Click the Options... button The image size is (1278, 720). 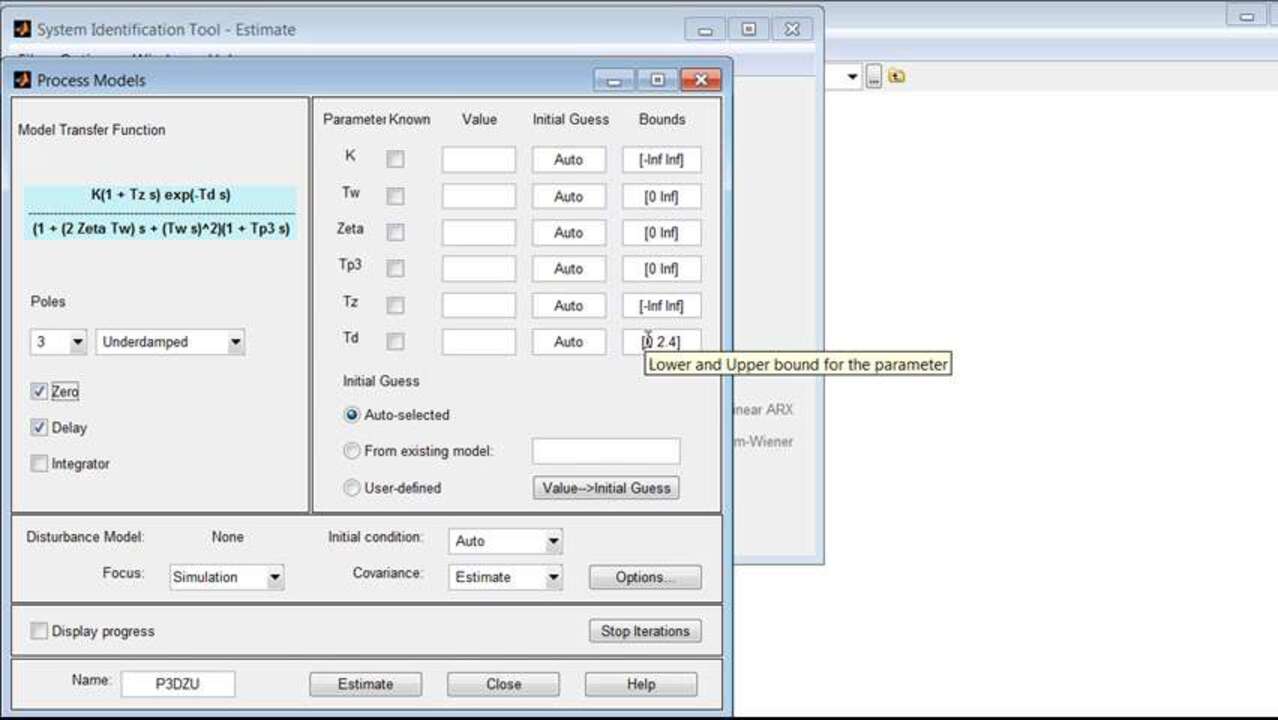tap(645, 577)
